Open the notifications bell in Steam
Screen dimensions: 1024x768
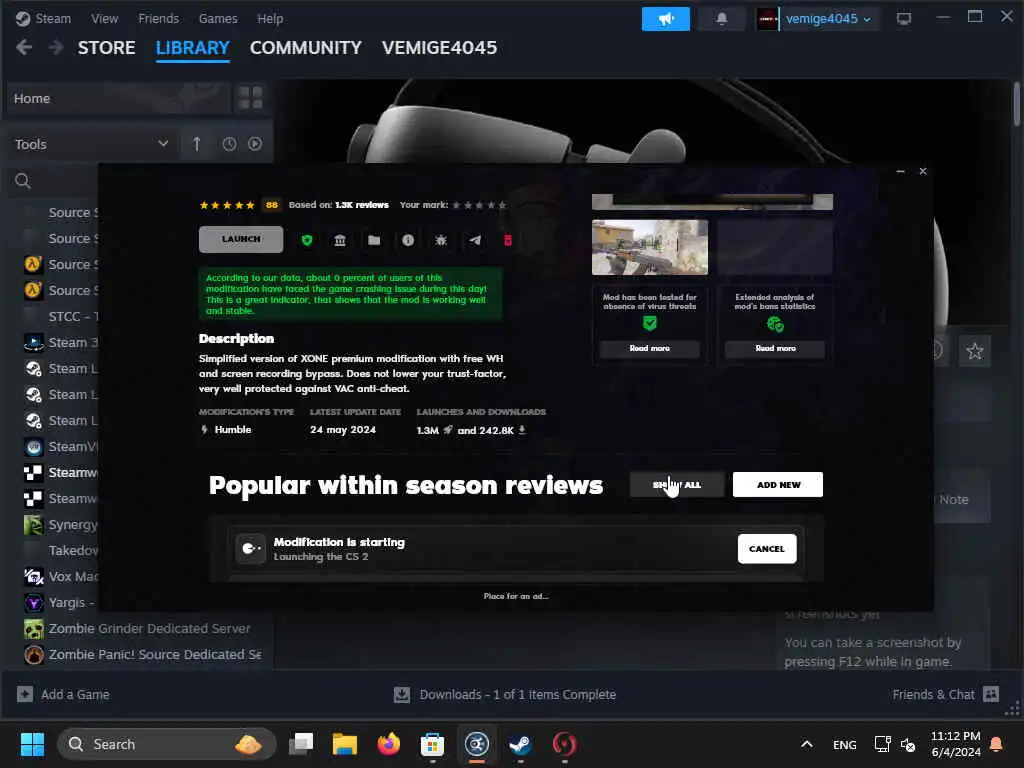pos(722,19)
